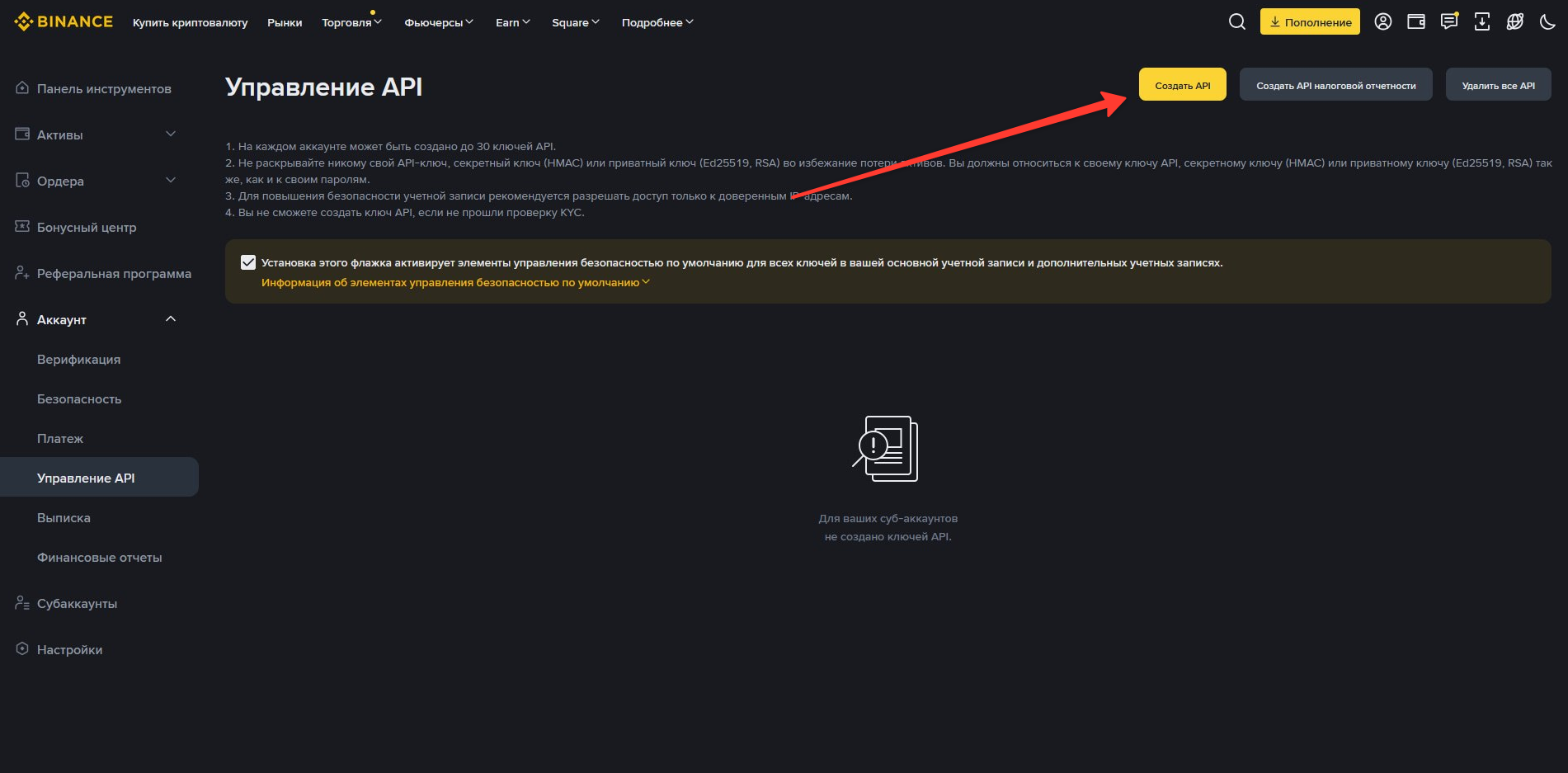Open Платеж in the sidebar
Image resolution: width=1568 pixels, height=773 pixels.
click(60, 438)
